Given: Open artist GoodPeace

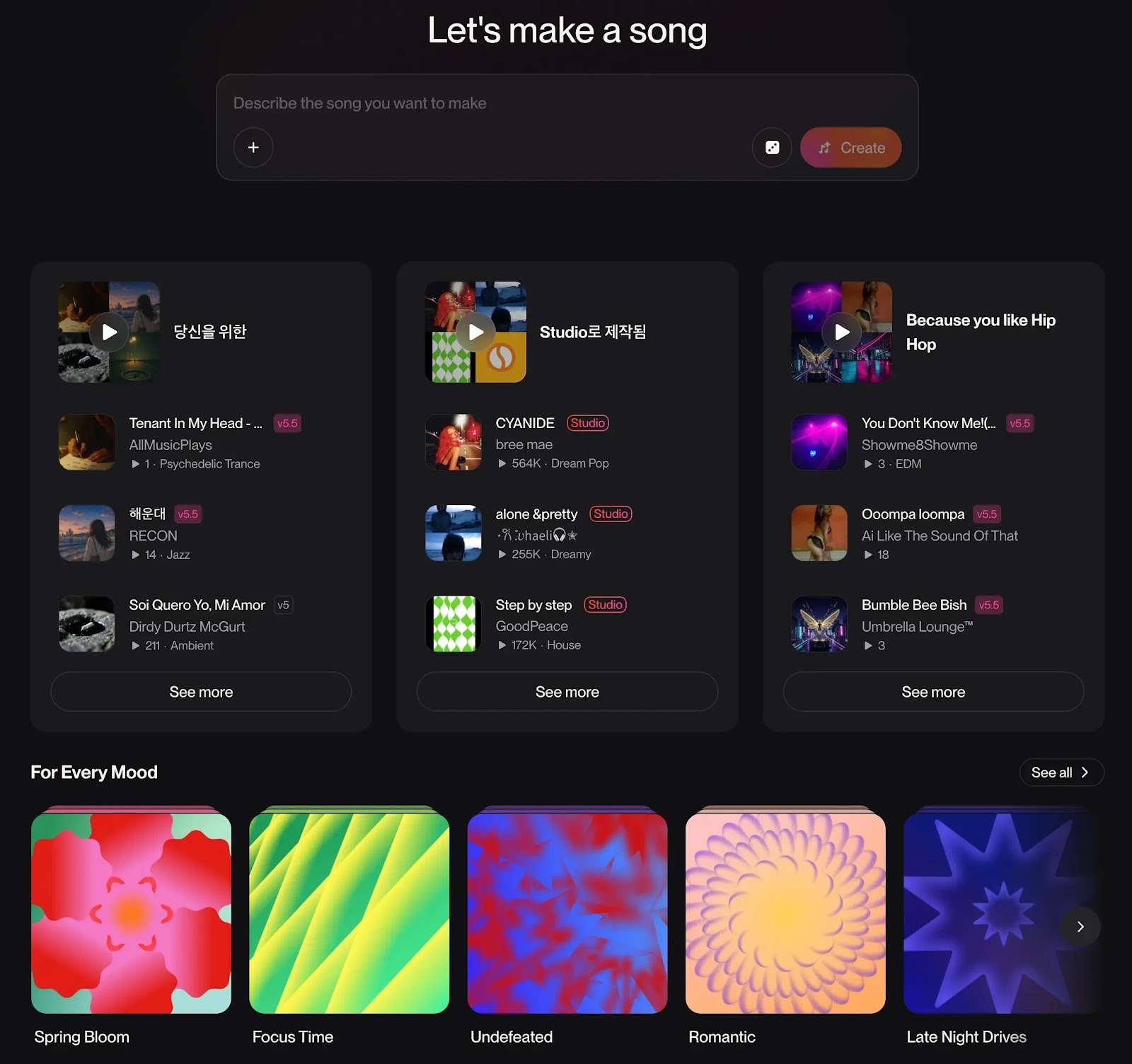Looking at the screenshot, I should 531,626.
